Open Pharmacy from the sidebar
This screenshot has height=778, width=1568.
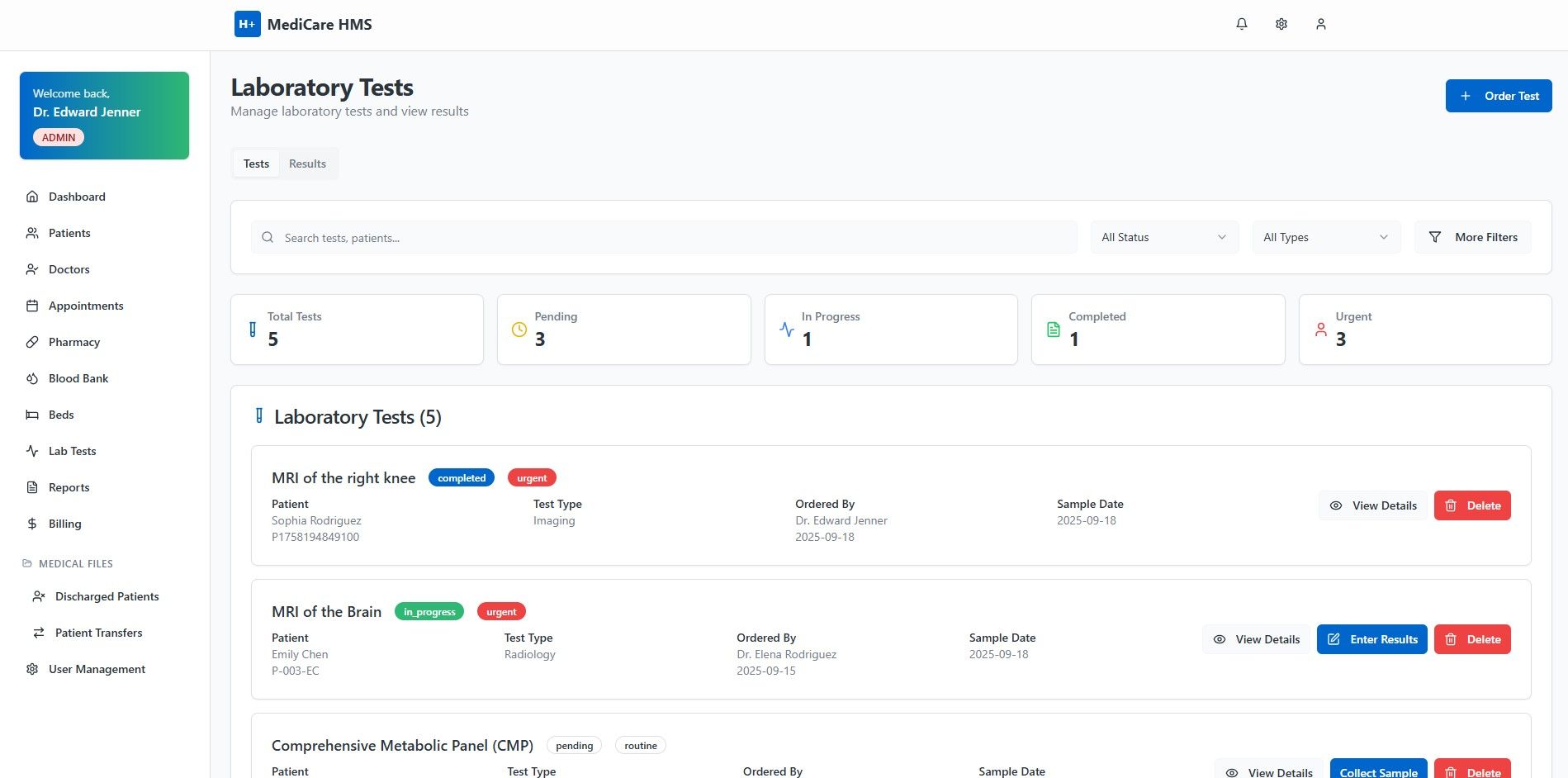73,342
